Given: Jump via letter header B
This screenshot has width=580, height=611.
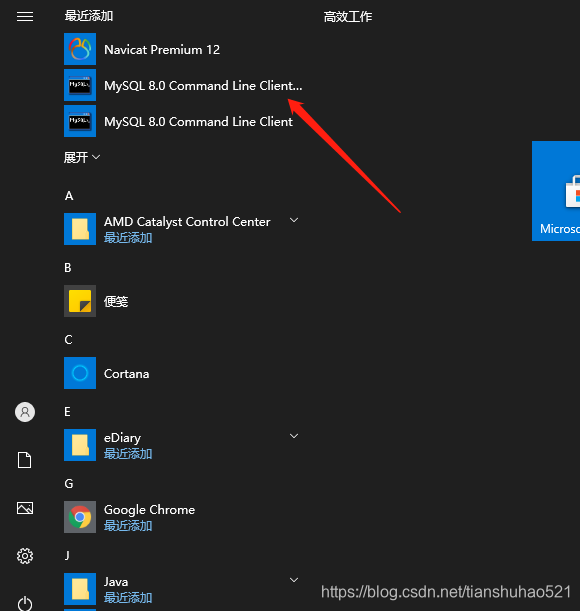Looking at the screenshot, I should tap(68, 268).
